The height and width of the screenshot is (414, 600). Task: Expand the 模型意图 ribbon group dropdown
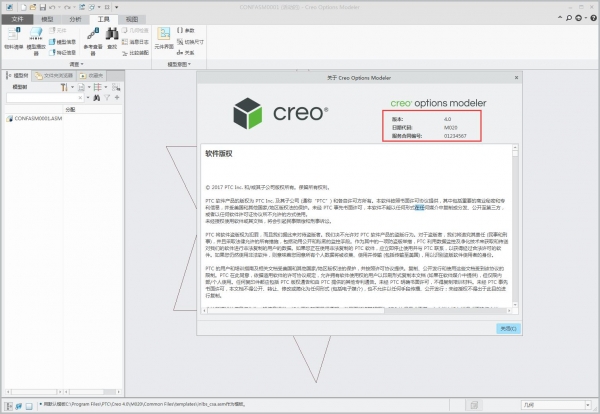point(179,64)
